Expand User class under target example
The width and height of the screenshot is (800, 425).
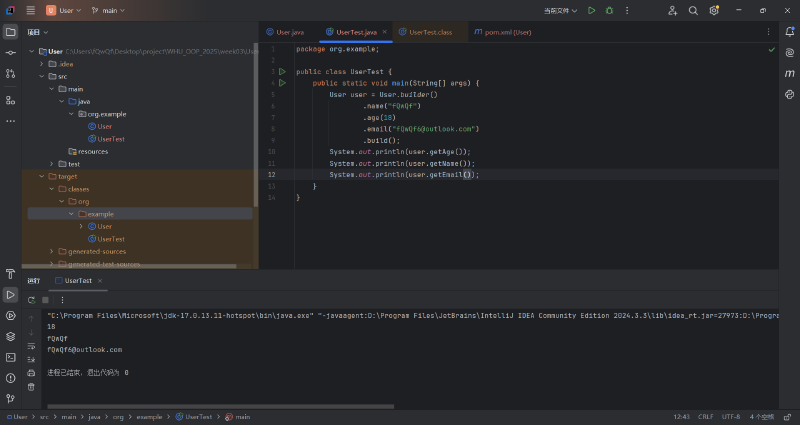(x=81, y=227)
